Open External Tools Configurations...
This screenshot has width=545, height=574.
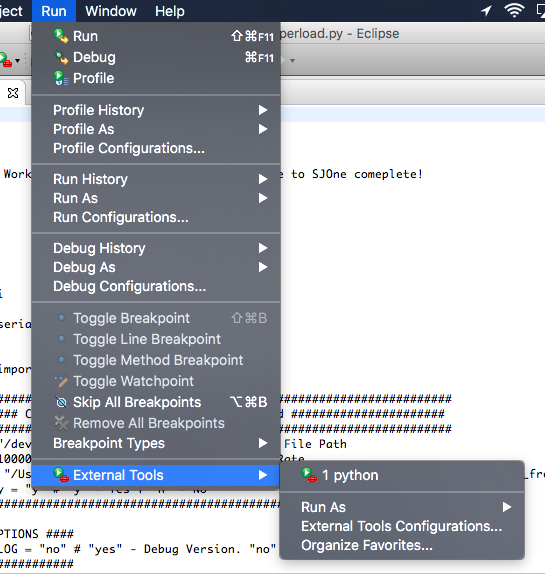pyautogui.click(x=402, y=526)
